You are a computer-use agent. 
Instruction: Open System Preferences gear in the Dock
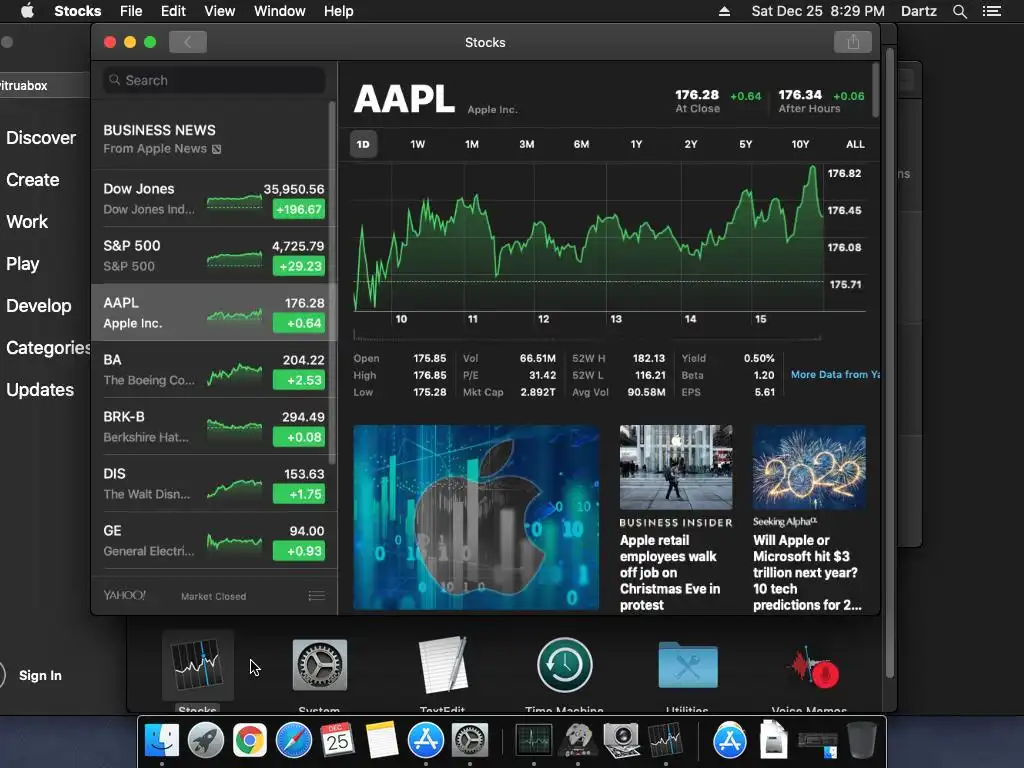coord(470,741)
